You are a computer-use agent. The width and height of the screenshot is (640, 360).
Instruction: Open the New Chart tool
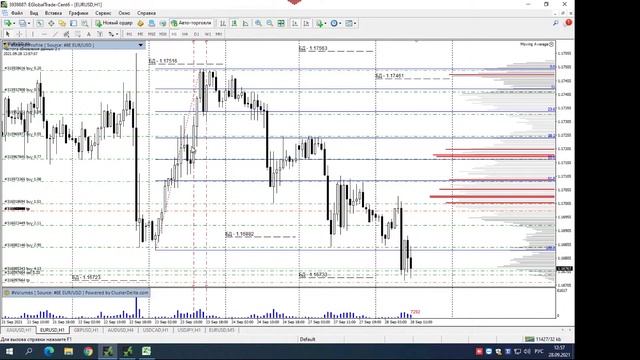7,23
